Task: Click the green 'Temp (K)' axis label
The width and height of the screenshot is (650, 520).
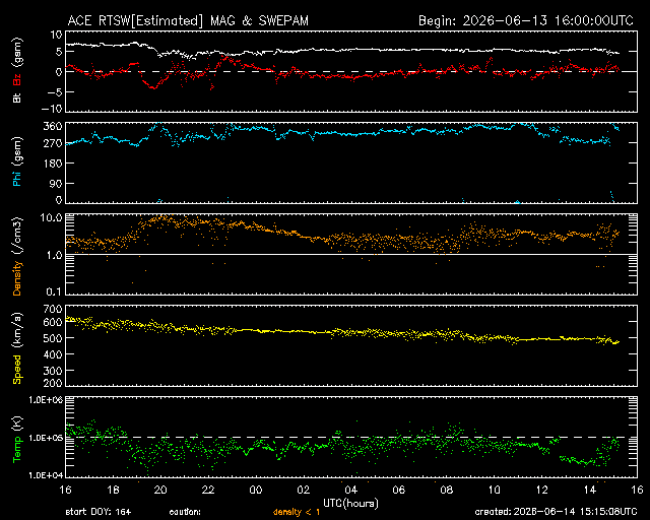Action: [x=17, y=440]
